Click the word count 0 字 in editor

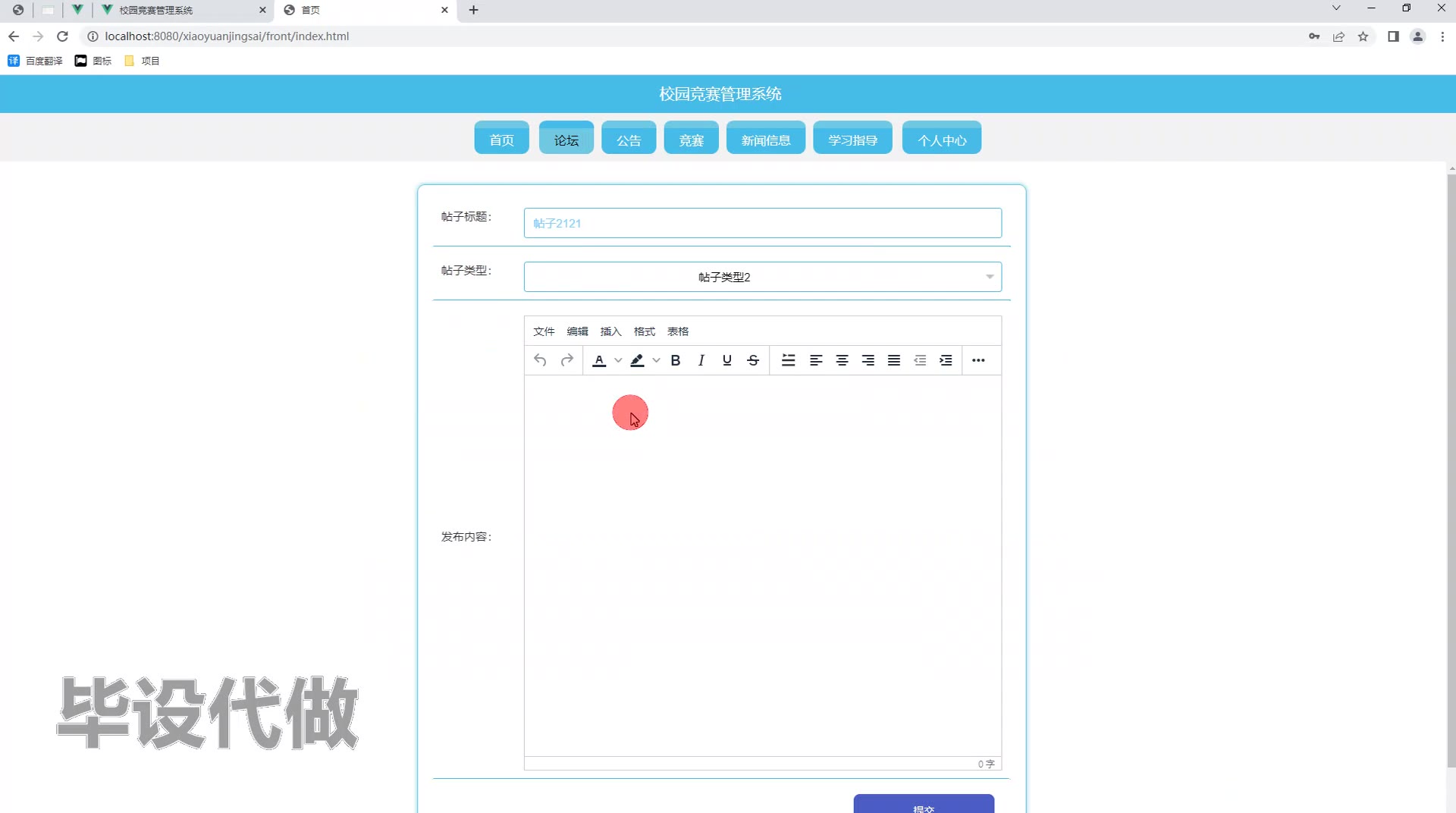(986, 764)
